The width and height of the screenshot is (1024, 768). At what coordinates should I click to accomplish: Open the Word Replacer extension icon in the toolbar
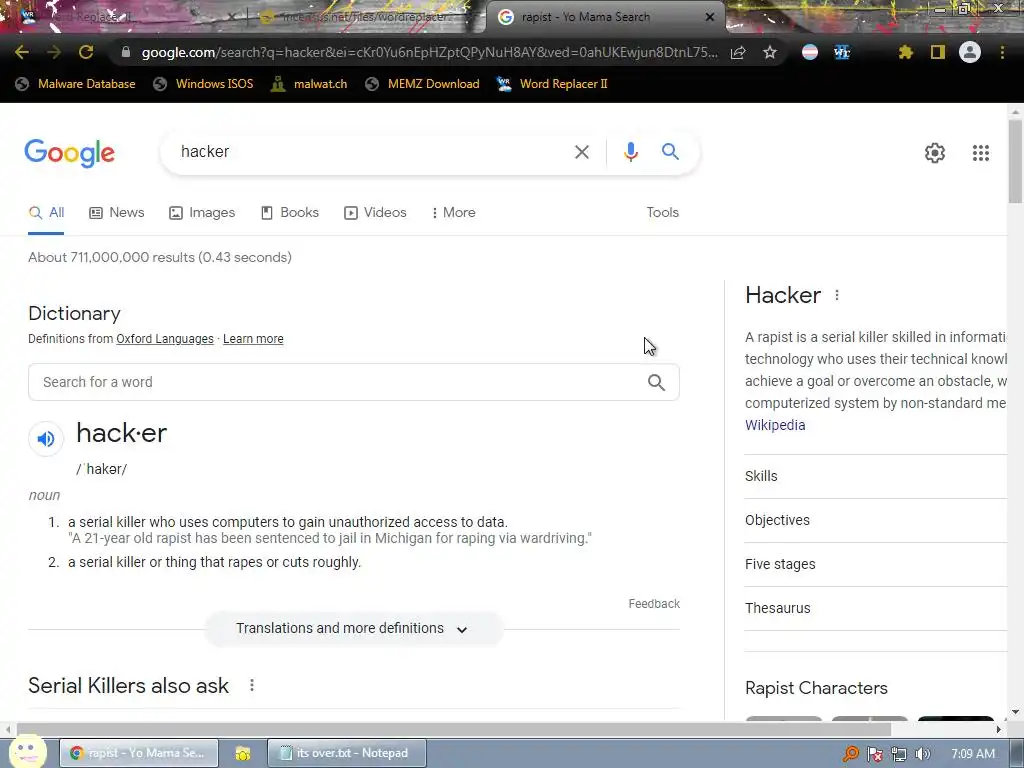(x=842, y=52)
